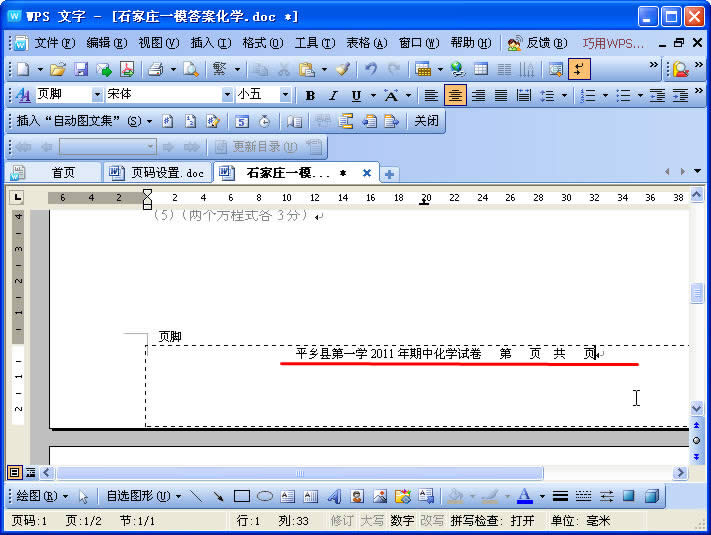Open the 插入 menu
The width and height of the screenshot is (711, 535).
210,43
